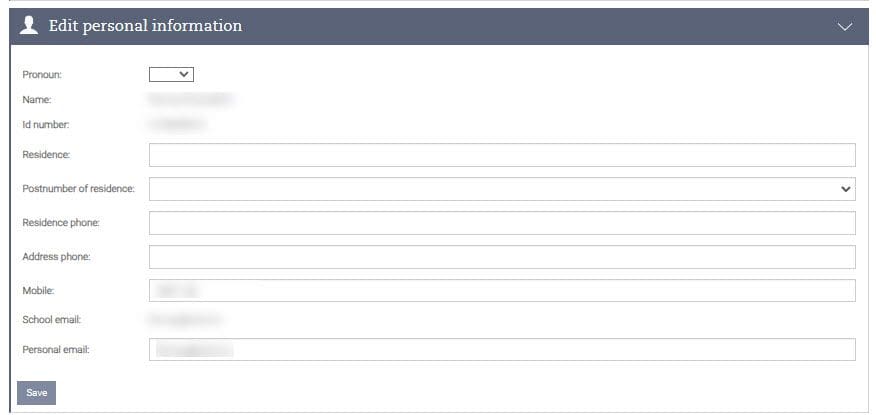876x415 pixels.
Task: Select the Id number label
Action: [x=45, y=125]
